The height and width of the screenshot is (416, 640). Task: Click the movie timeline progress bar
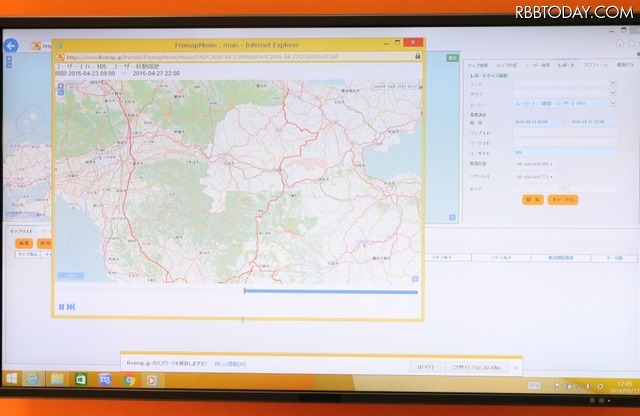click(x=330, y=292)
